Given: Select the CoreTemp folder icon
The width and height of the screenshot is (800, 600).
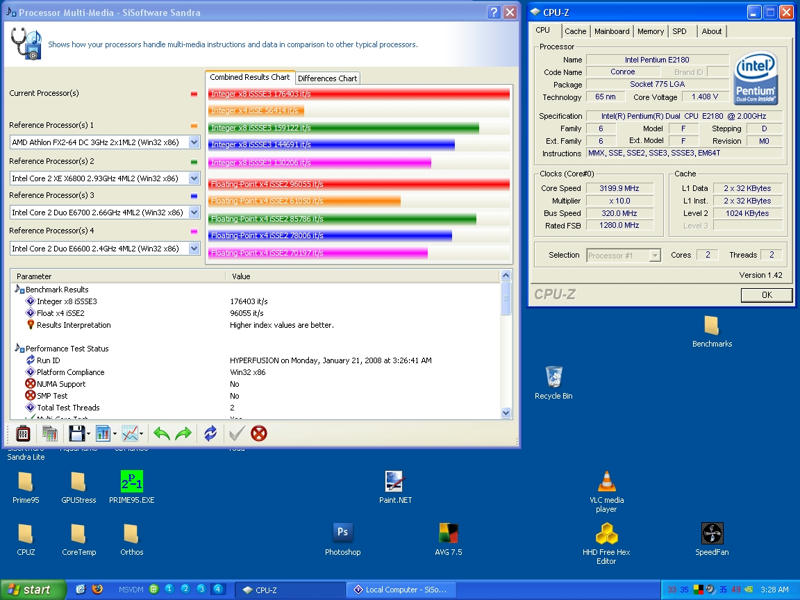Looking at the screenshot, I should coord(79,540).
